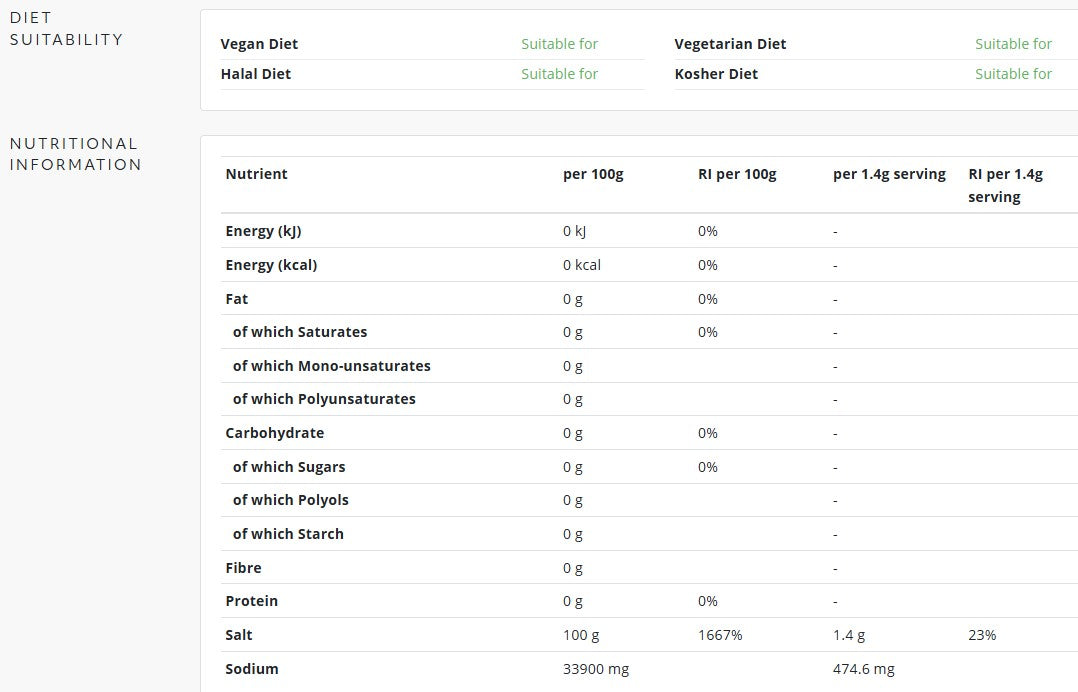Click the Vegetarian Diet label
The image size is (1078, 692).
coord(730,44)
